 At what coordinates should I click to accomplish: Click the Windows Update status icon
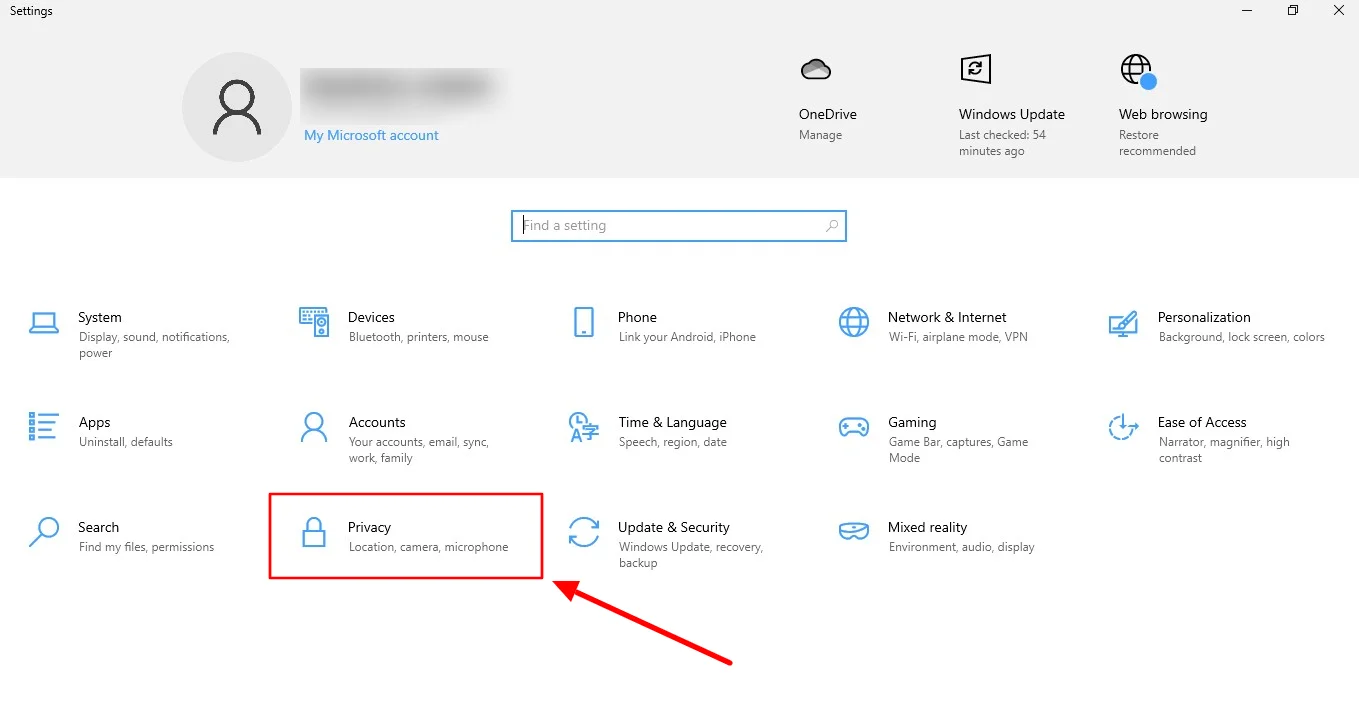click(x=975, y=69)
